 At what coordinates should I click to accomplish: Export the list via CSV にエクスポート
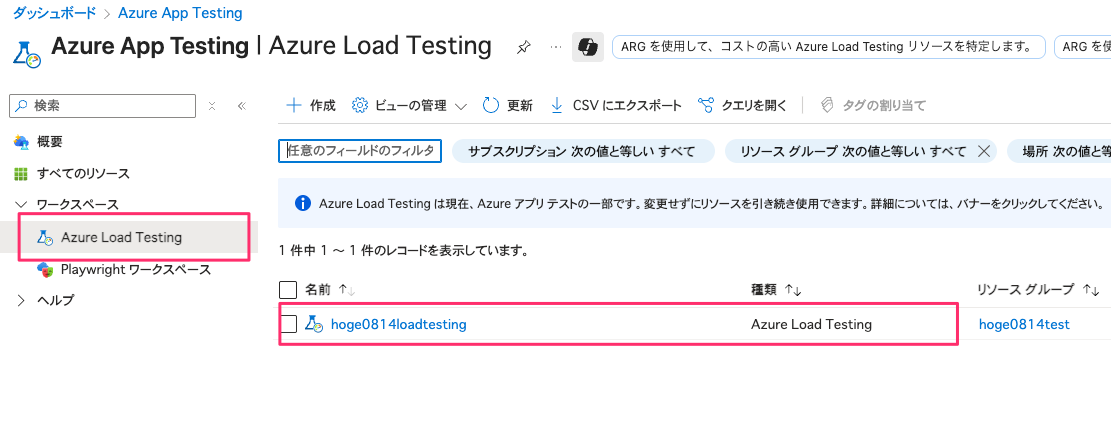point(616,106)
